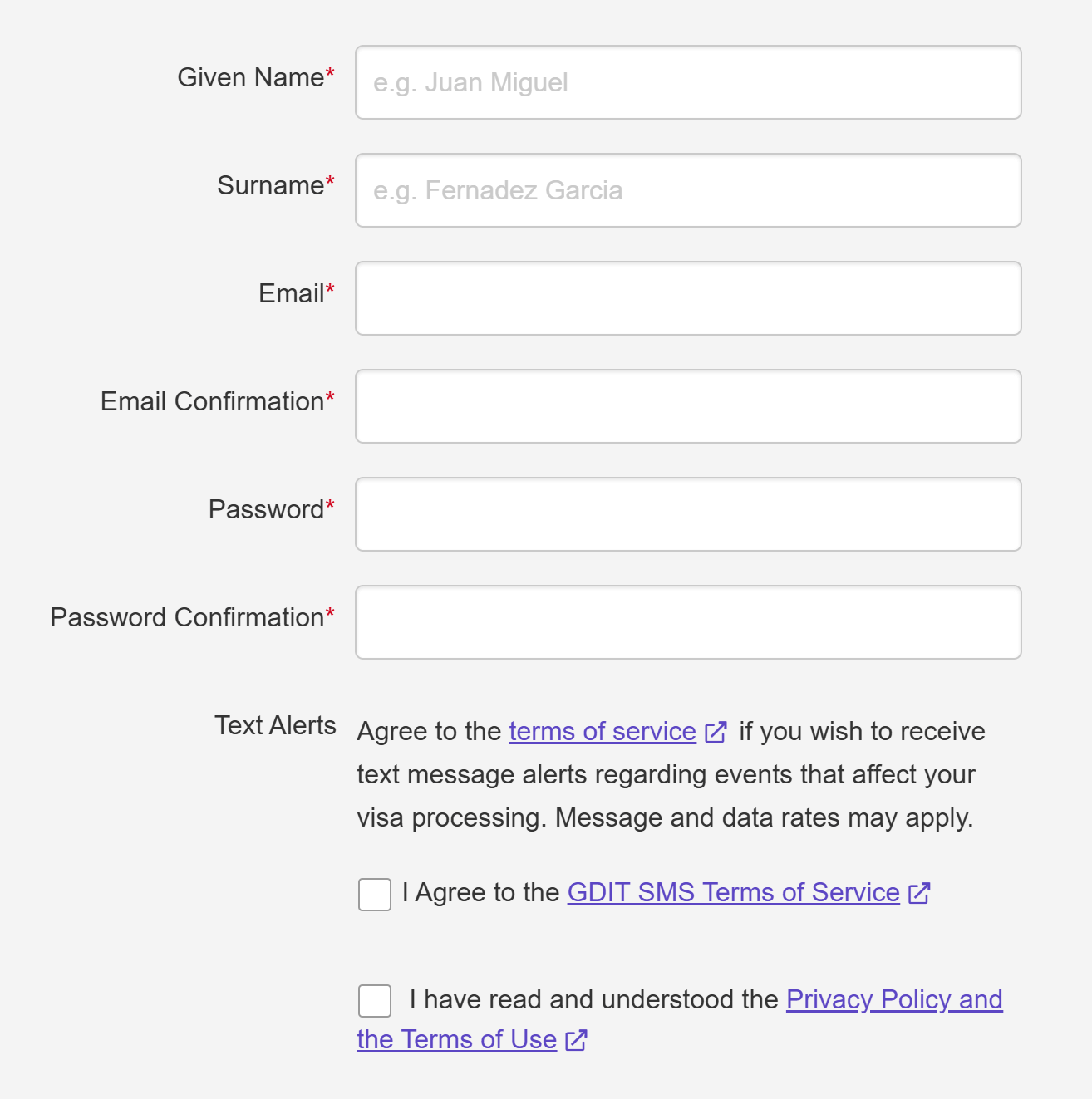Click the external-link icon beside GDIT SMS Terms
This screenshot has height=1099, width=1092.
pyautogui.click(x=919, y=893)
